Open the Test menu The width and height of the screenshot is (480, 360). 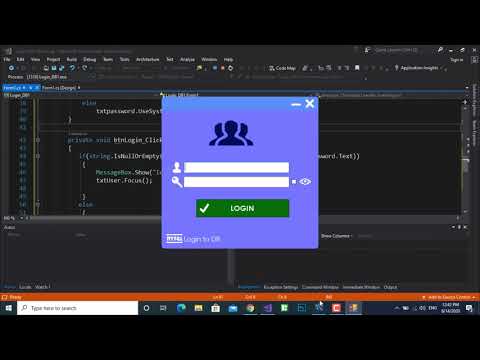pos(170,59)
